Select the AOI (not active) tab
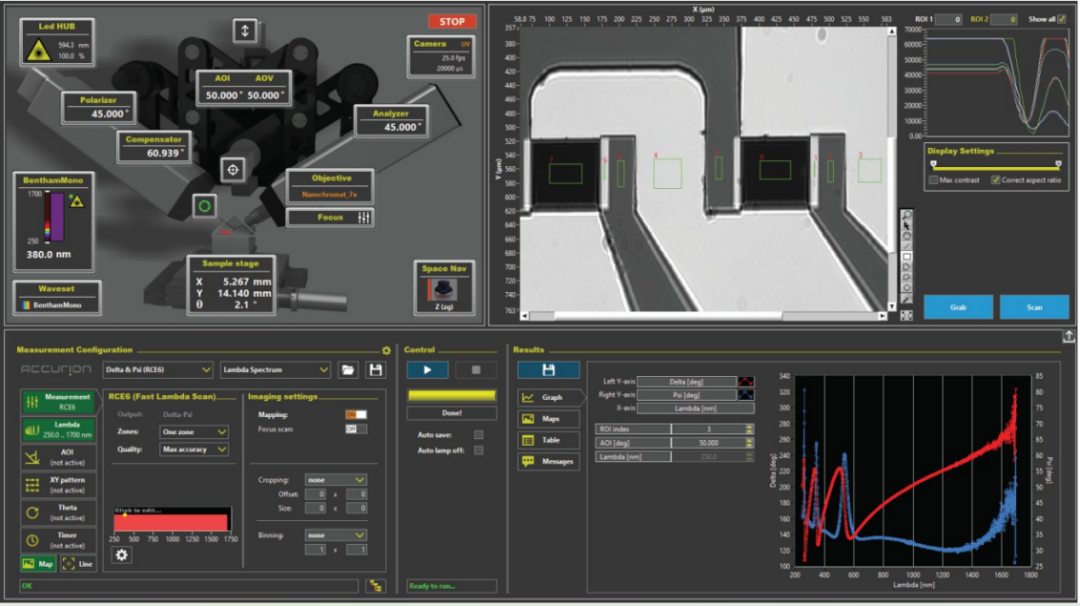This screenshot has height=606, width=1080. coord(59,457)
